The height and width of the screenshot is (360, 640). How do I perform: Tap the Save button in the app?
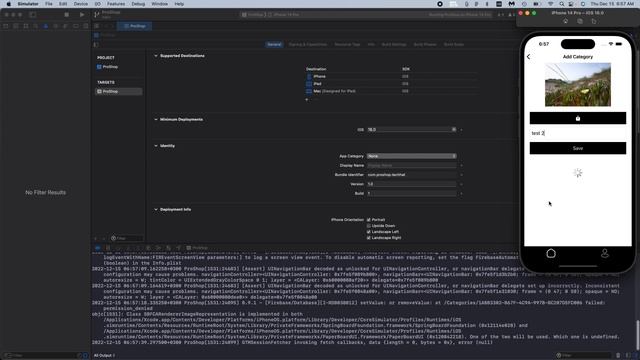[x=578, y=148]
